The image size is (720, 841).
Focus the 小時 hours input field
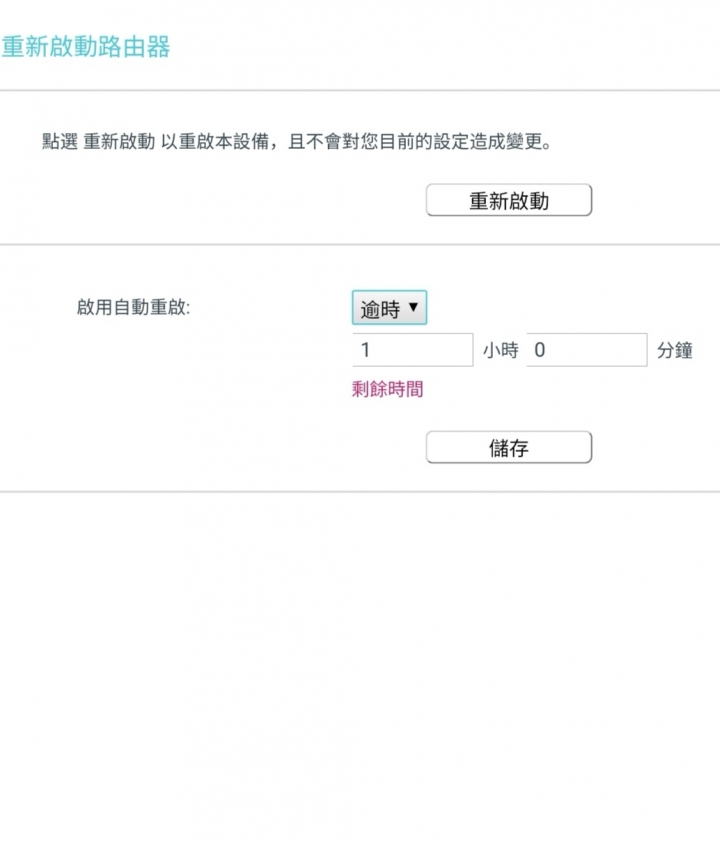(413, 350)
